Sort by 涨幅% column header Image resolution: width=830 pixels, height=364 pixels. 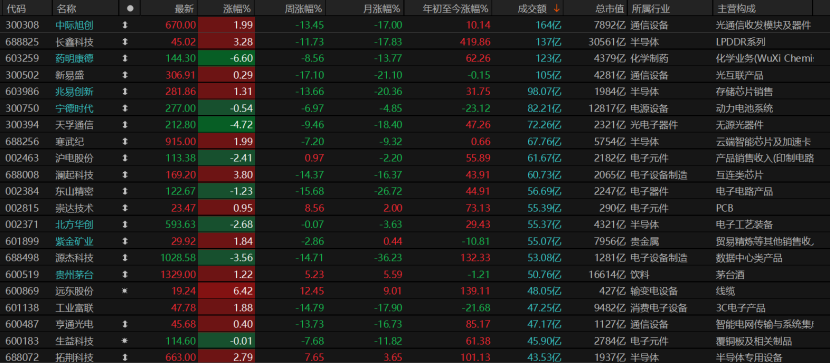(237, 8)
